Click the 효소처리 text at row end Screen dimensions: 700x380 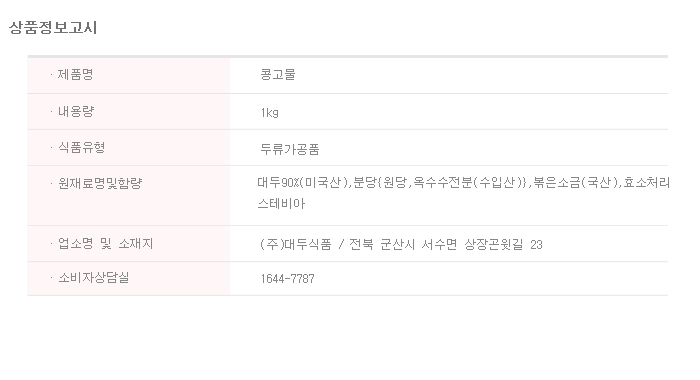646,183
